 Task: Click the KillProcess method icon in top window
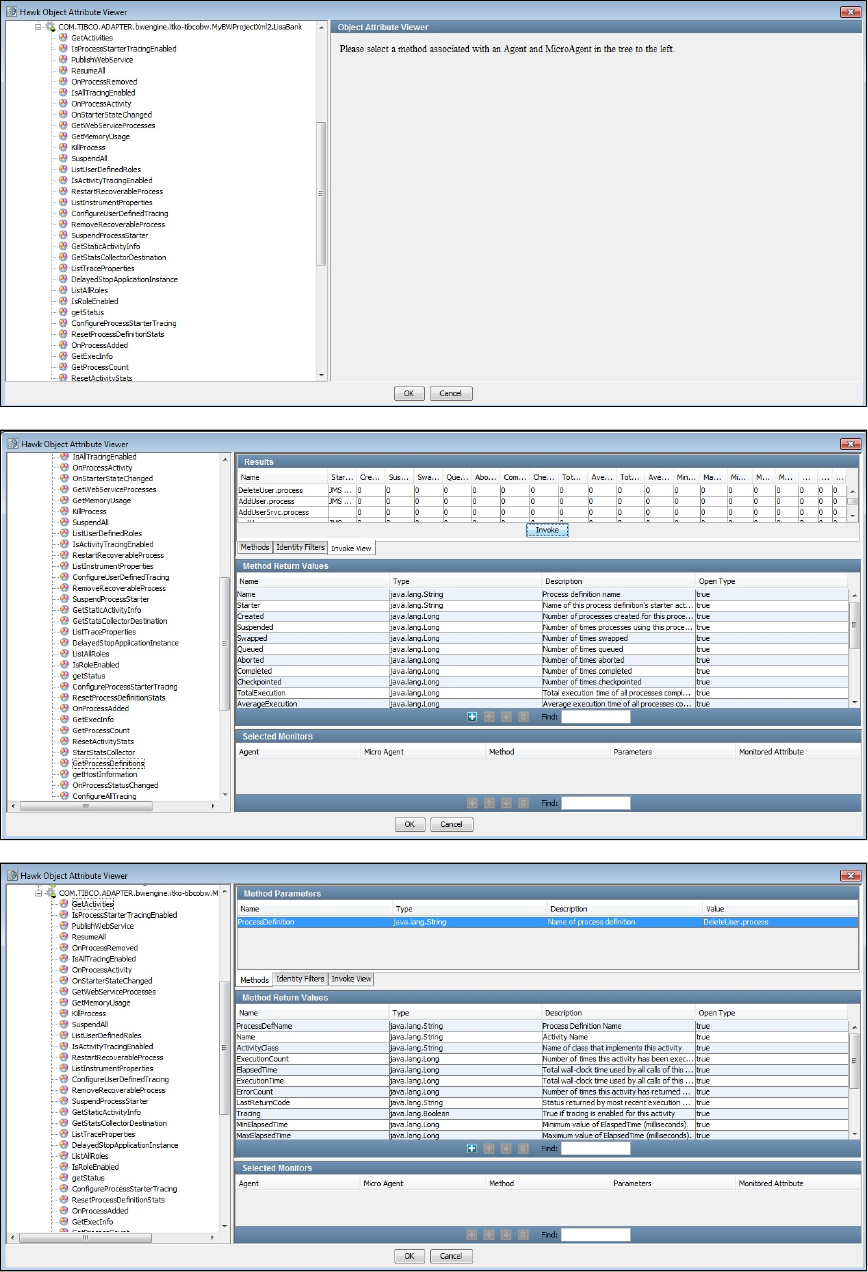click(64, 148)
